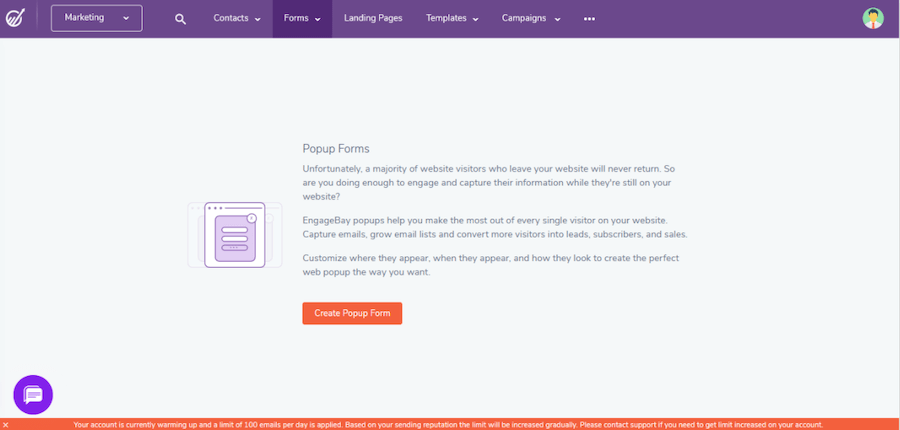900x430 pixels.
Task: Open the three-dots more menu
Action: tap(589, 18)
